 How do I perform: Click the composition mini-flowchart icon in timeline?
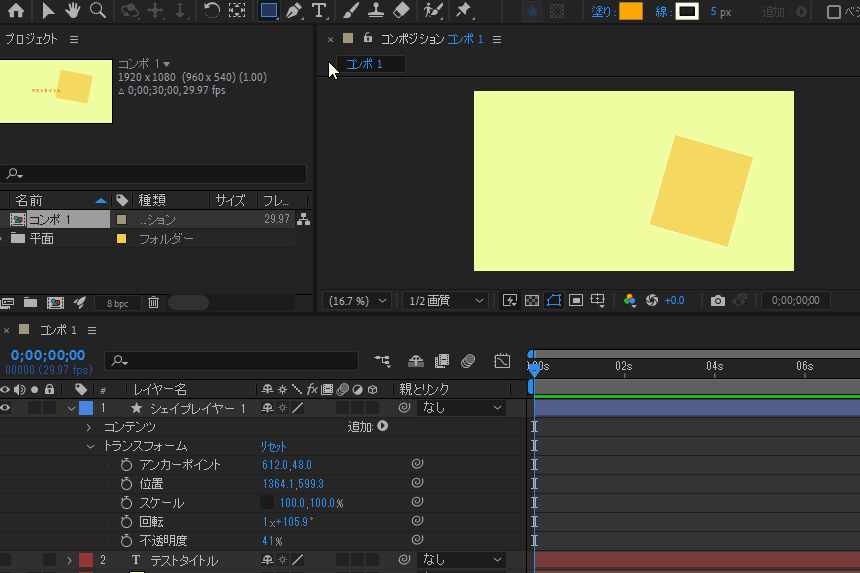tap(382, 361)
